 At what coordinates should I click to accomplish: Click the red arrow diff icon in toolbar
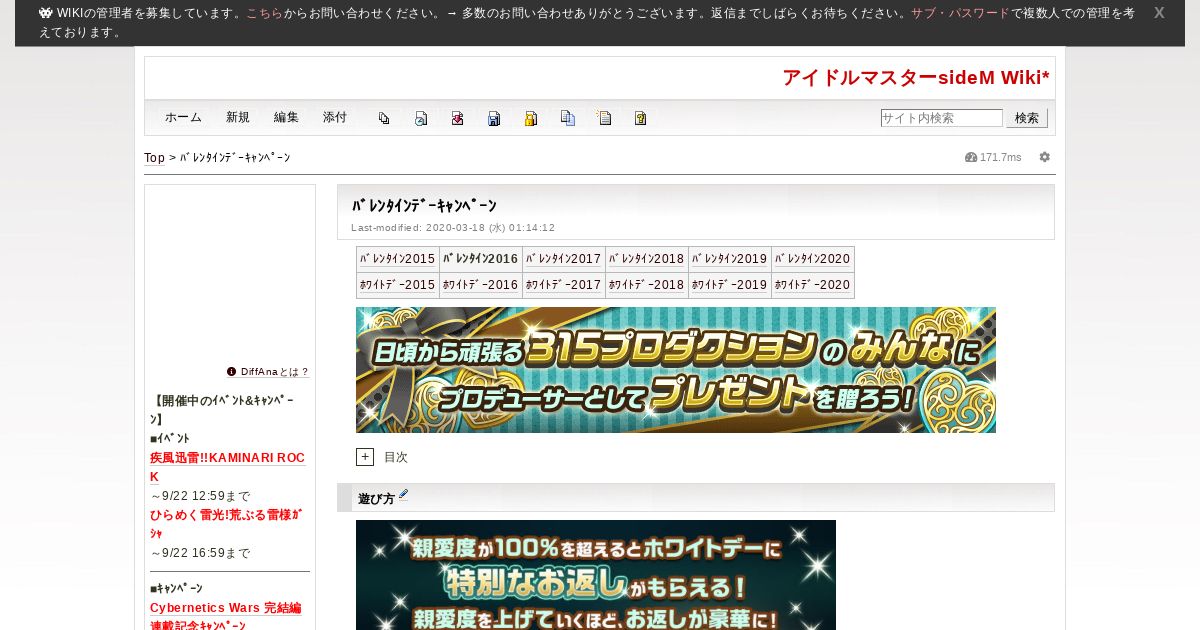point(457,118)
